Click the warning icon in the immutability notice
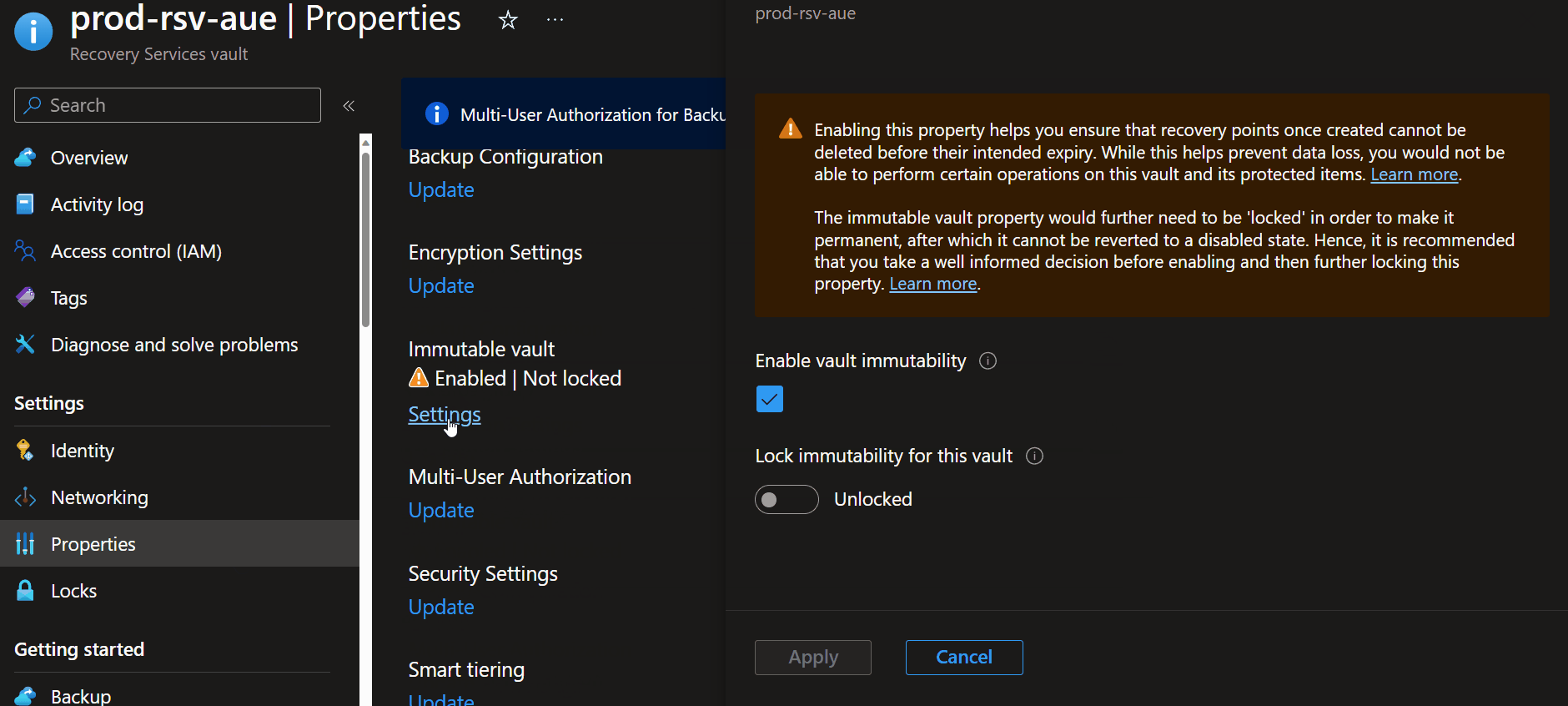The image size is (1568, 706). (790, 129)
